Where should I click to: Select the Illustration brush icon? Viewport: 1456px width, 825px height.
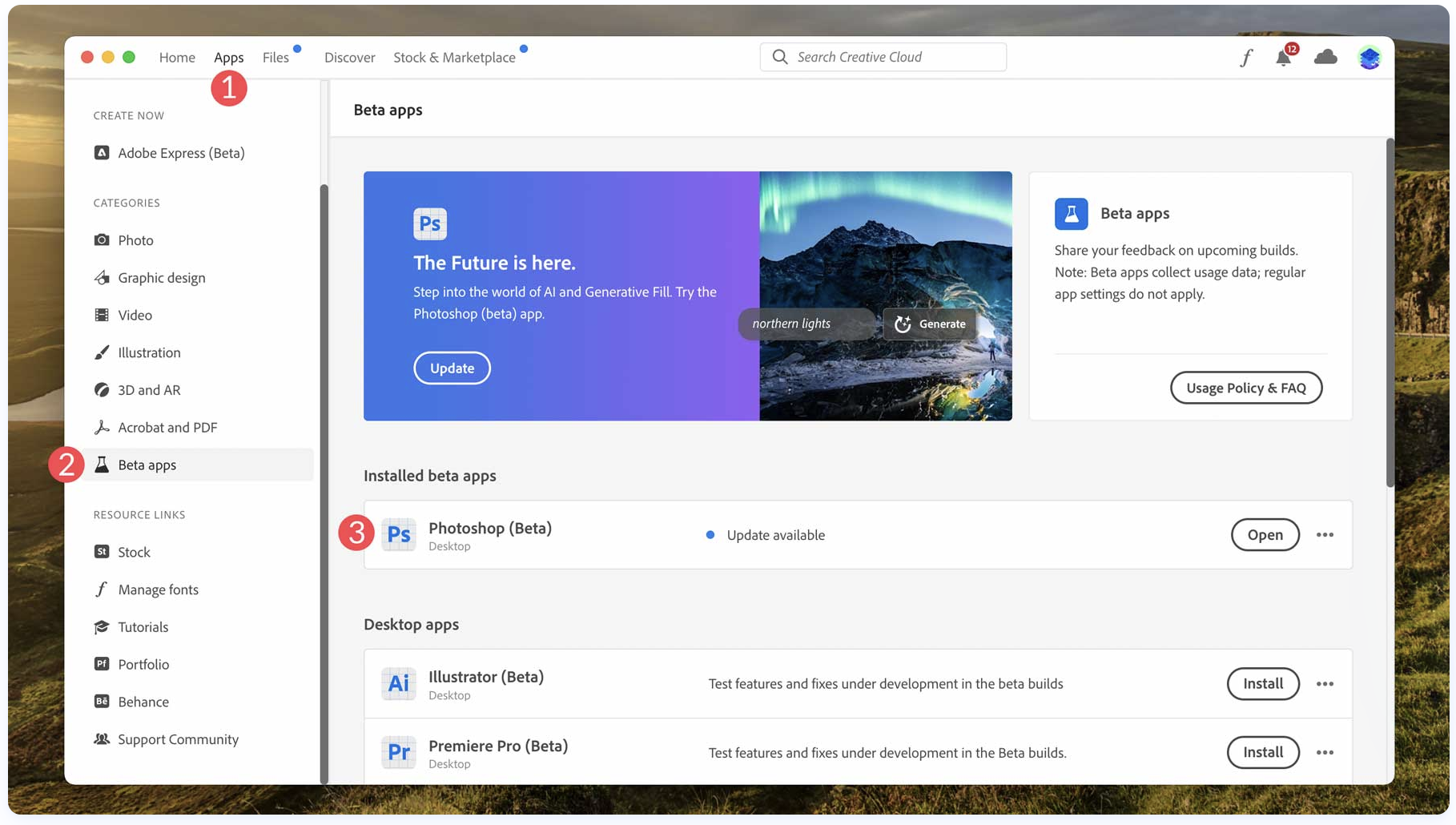[102, 352]
